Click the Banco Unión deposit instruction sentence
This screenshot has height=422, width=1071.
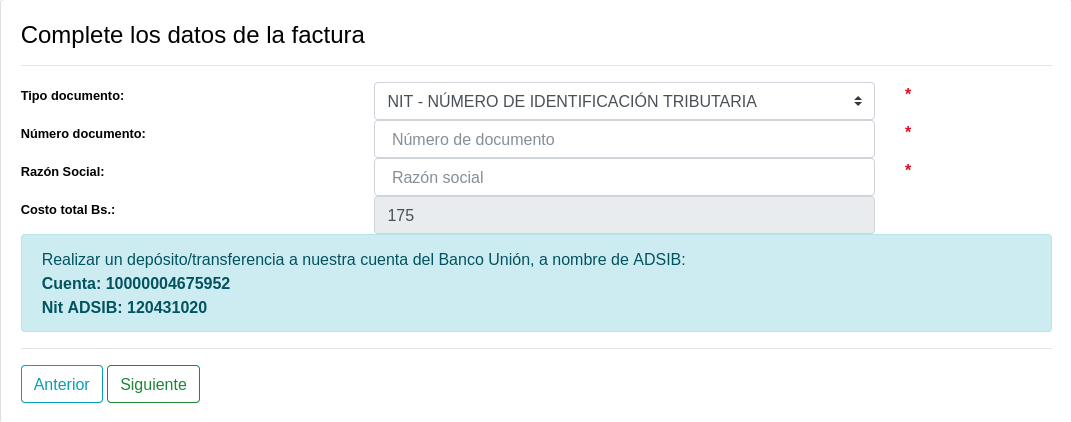click(363, 259)
